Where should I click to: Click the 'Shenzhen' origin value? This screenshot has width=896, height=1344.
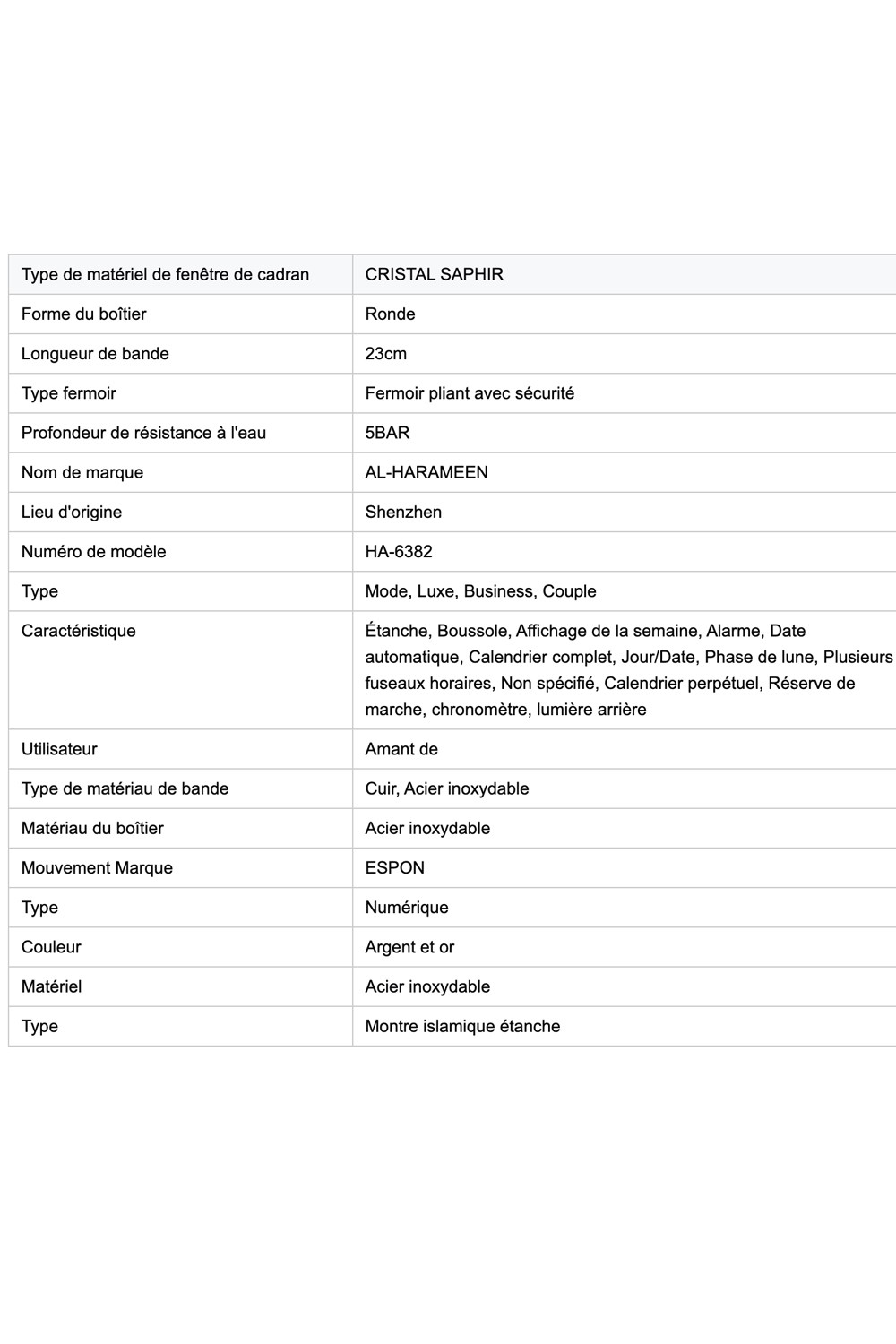pyautogui.click(x=403, y=512)
